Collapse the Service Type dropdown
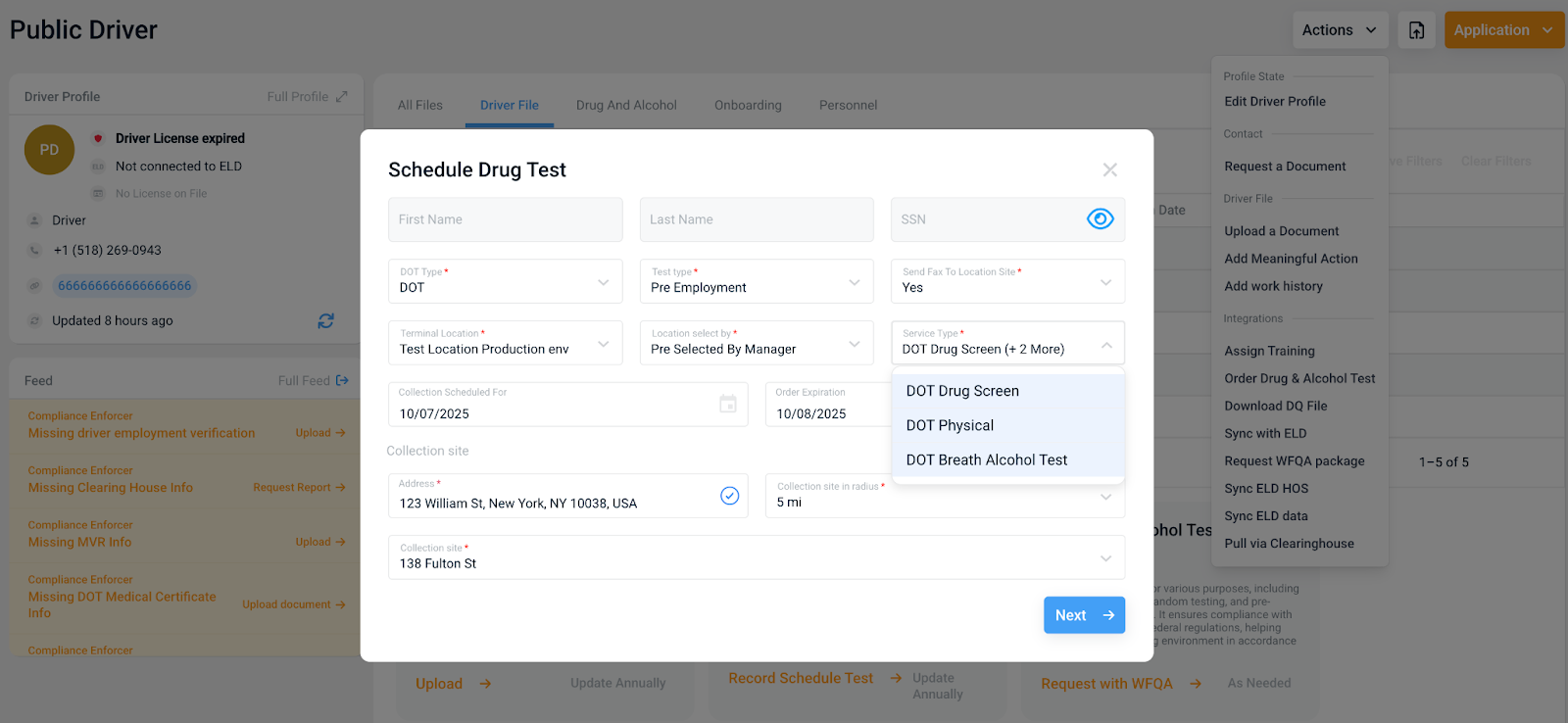 click(x=1007, y=343)
